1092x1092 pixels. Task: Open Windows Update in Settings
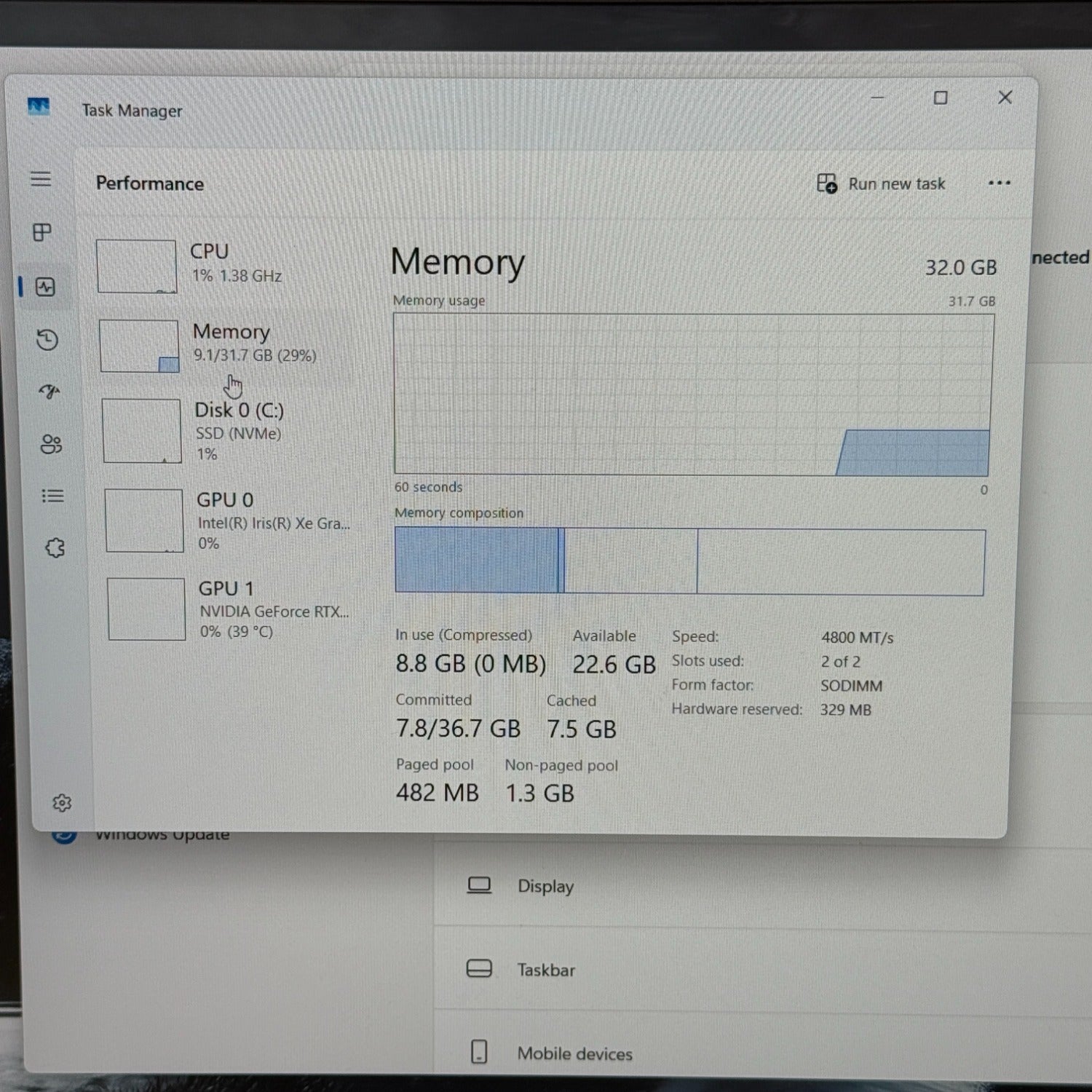162,834
